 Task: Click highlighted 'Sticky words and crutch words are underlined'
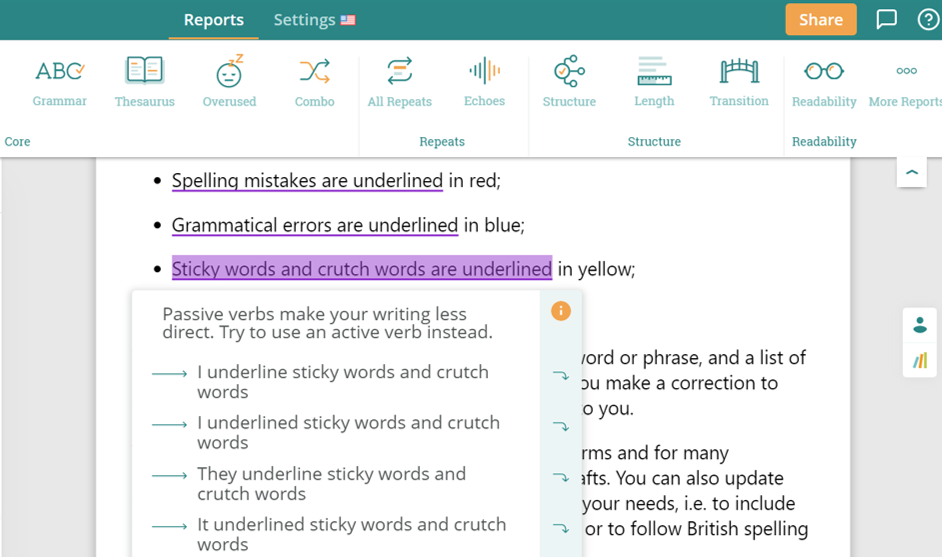coord(362,269)
